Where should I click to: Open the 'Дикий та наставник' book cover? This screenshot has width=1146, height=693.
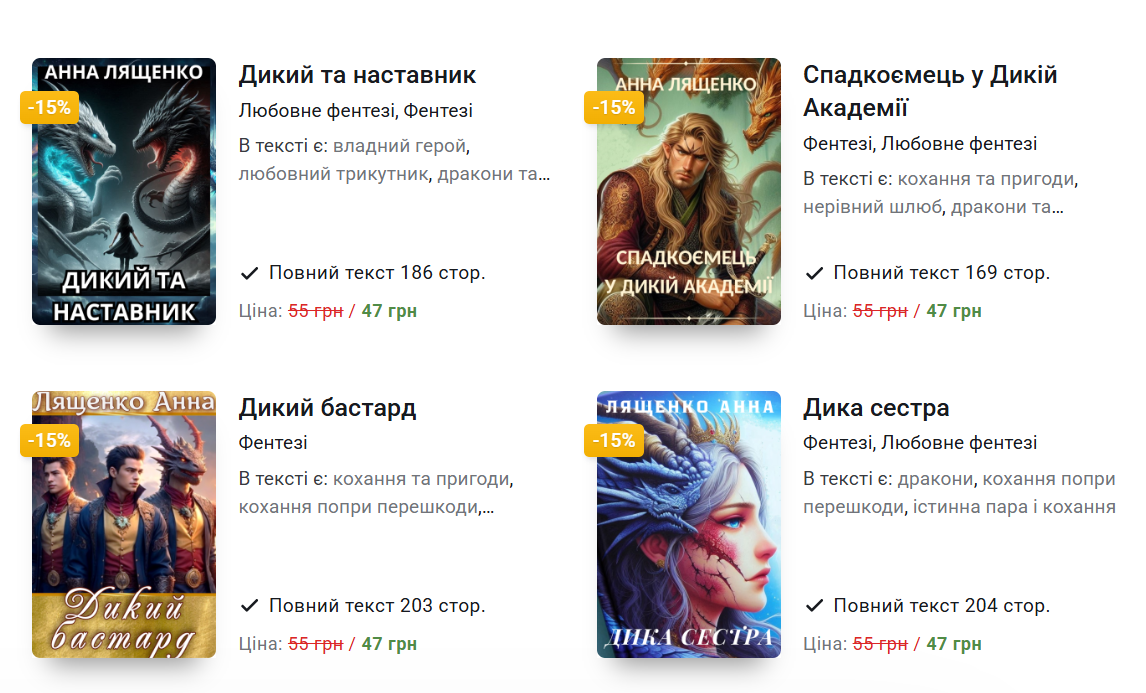pos(124,192)
